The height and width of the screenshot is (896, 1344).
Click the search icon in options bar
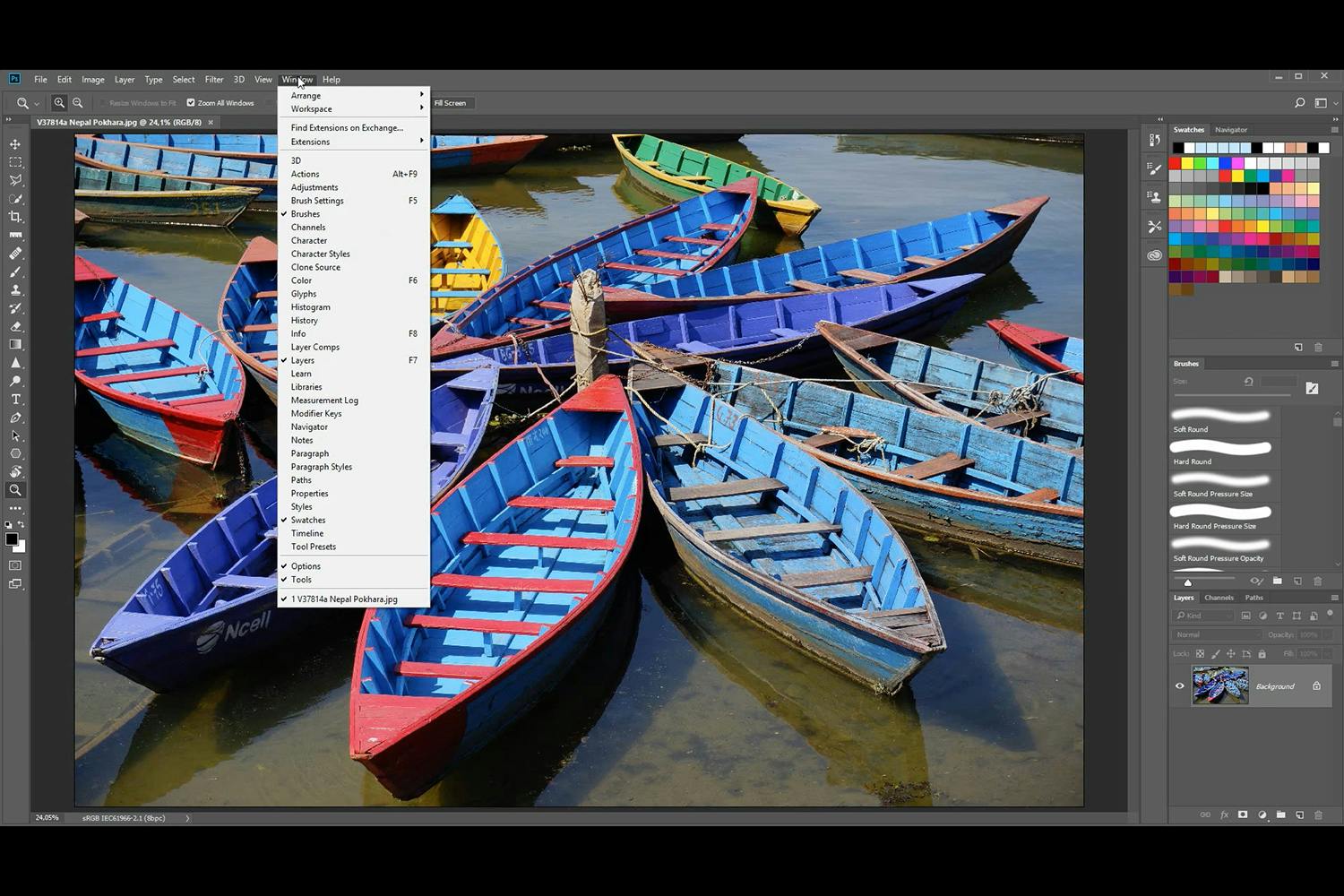pos(1299,103)
